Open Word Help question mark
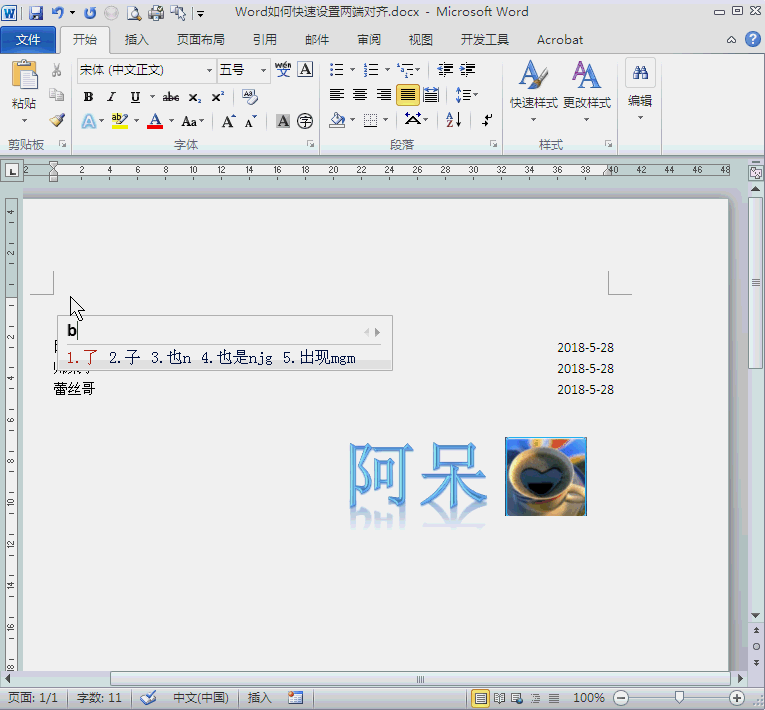The image size is (765, 710). tap(753, 39)
